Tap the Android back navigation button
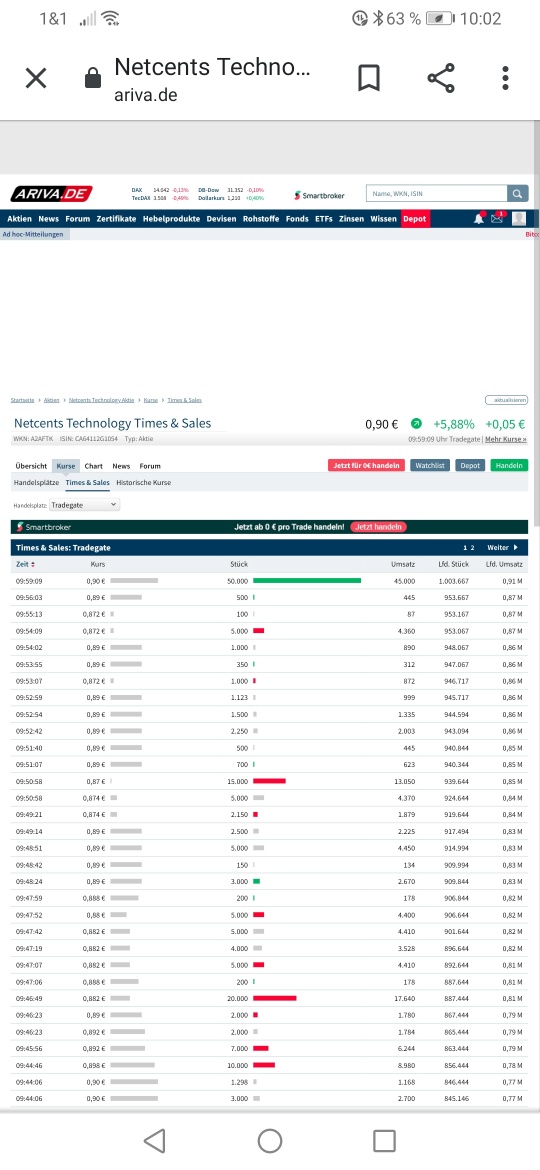The height and width of the screenshot is (1170, 540). pos(154,1140)
